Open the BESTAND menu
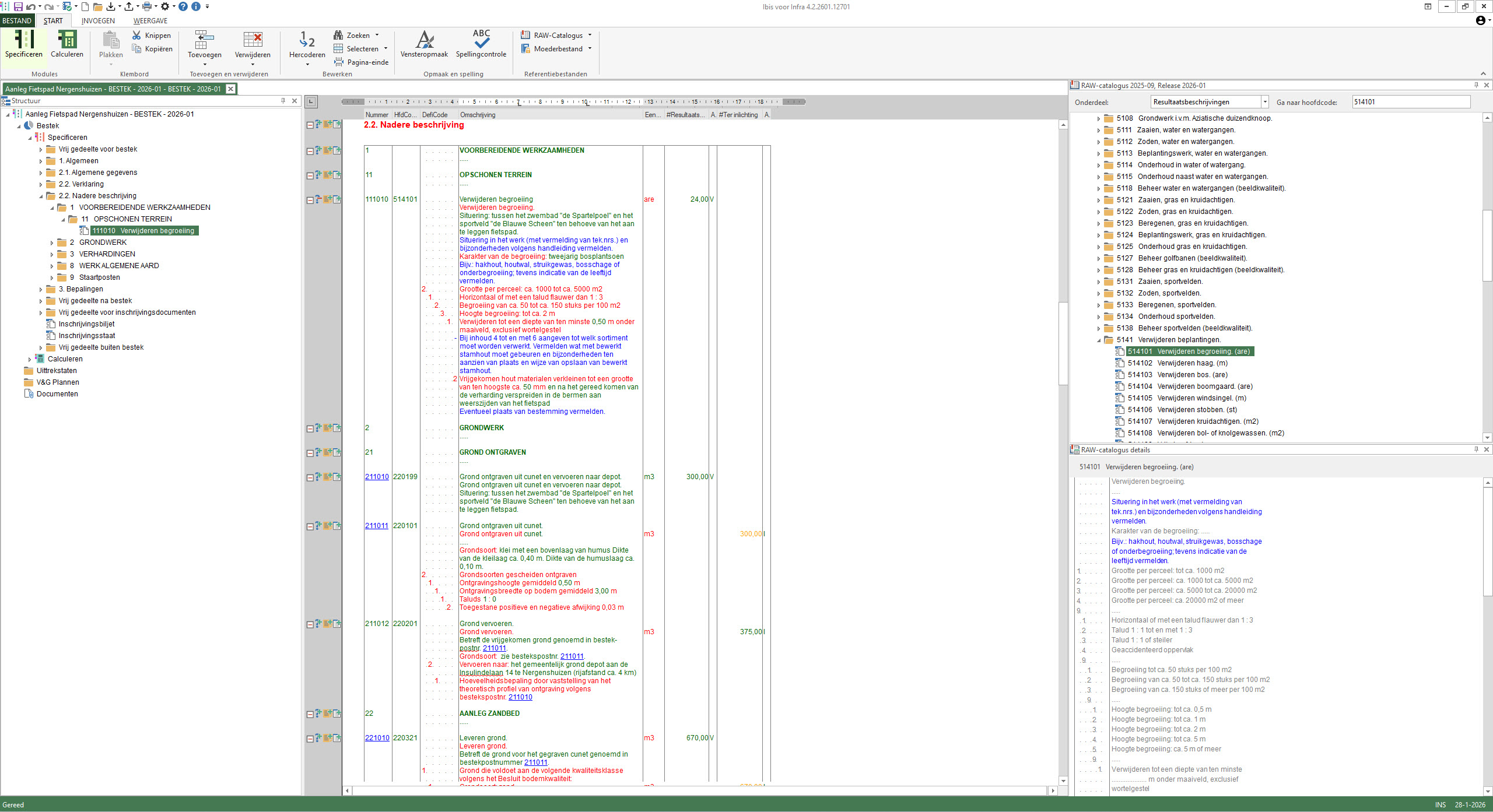This screenshot has height=812, width=1493. [16, 20]
